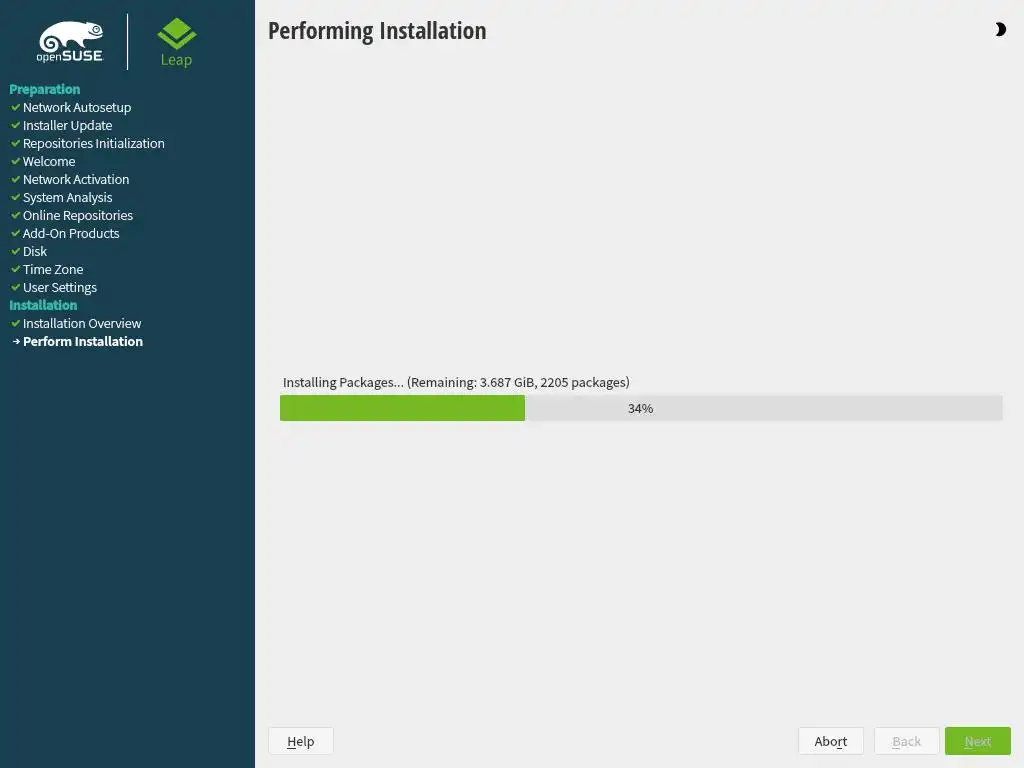Select the Installer Update step
The width and height of the screenshot is (1024, 768).
[67, 125]
